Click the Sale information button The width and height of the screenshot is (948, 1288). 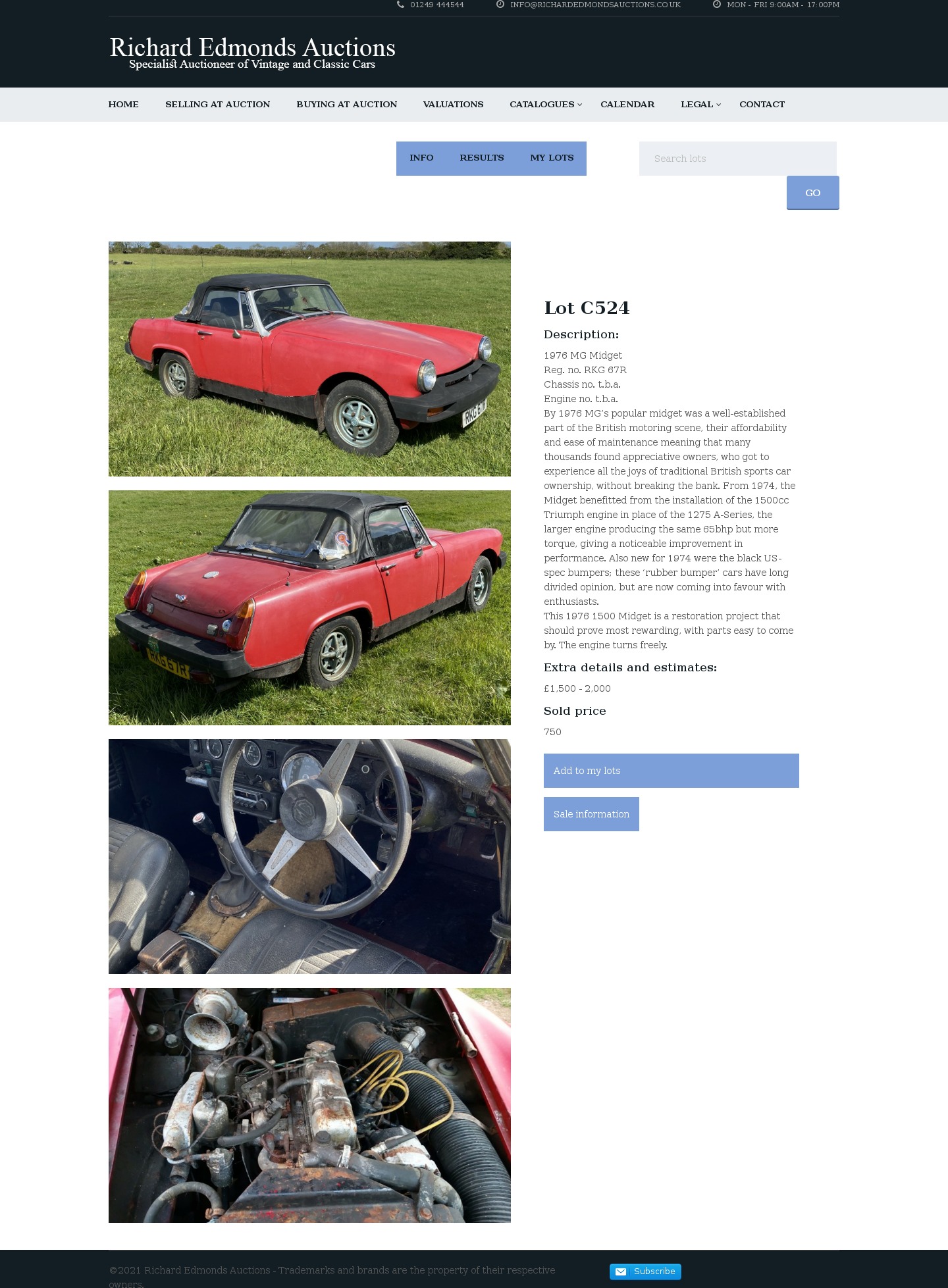coord(591,814)
